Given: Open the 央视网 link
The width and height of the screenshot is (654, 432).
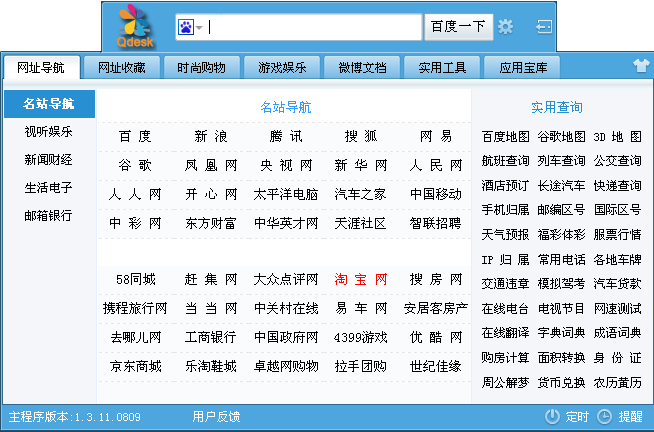Looking at the screenshot, I should [285, 166].
